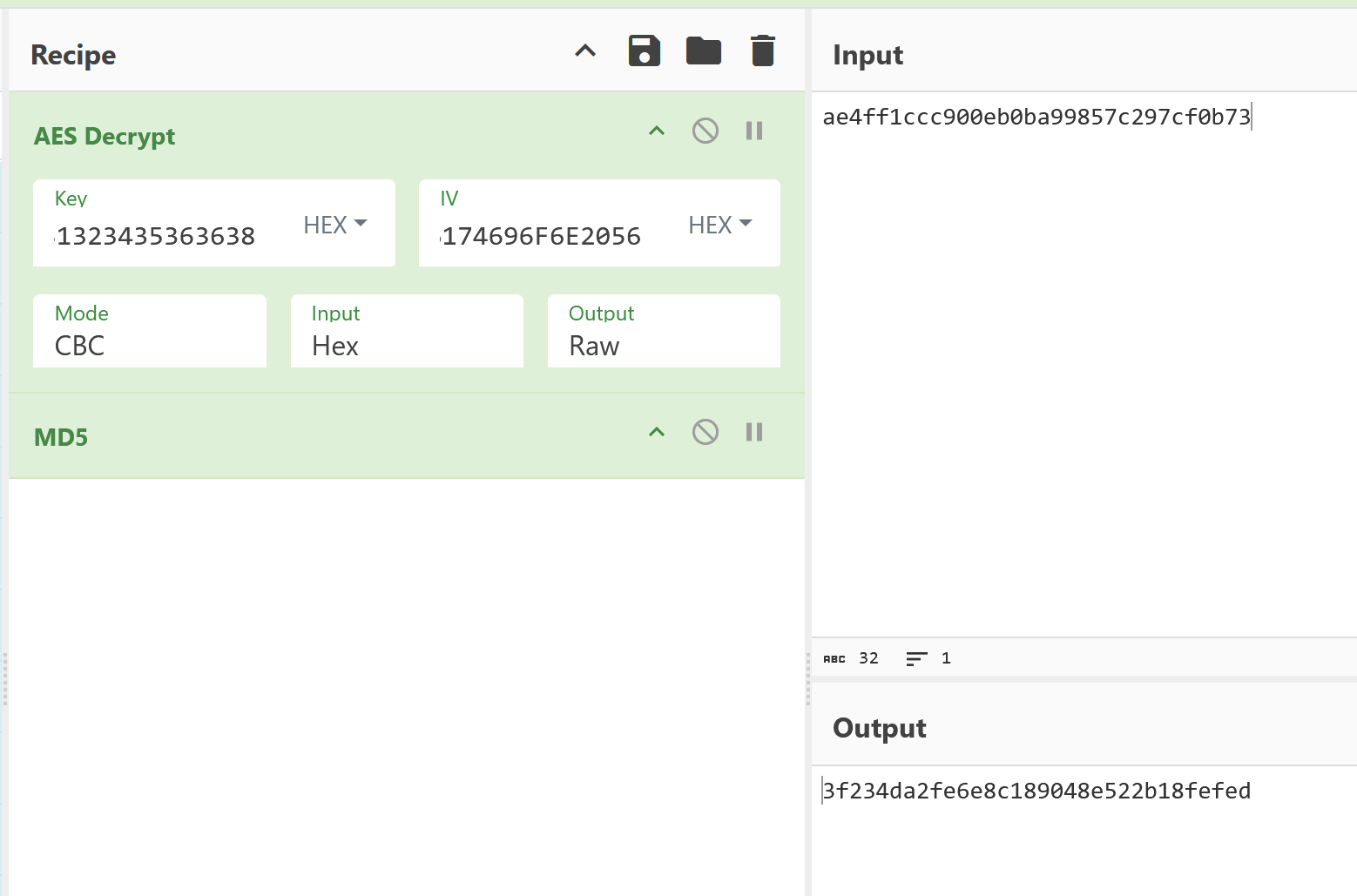Click the input character count icon

[834, 659]
